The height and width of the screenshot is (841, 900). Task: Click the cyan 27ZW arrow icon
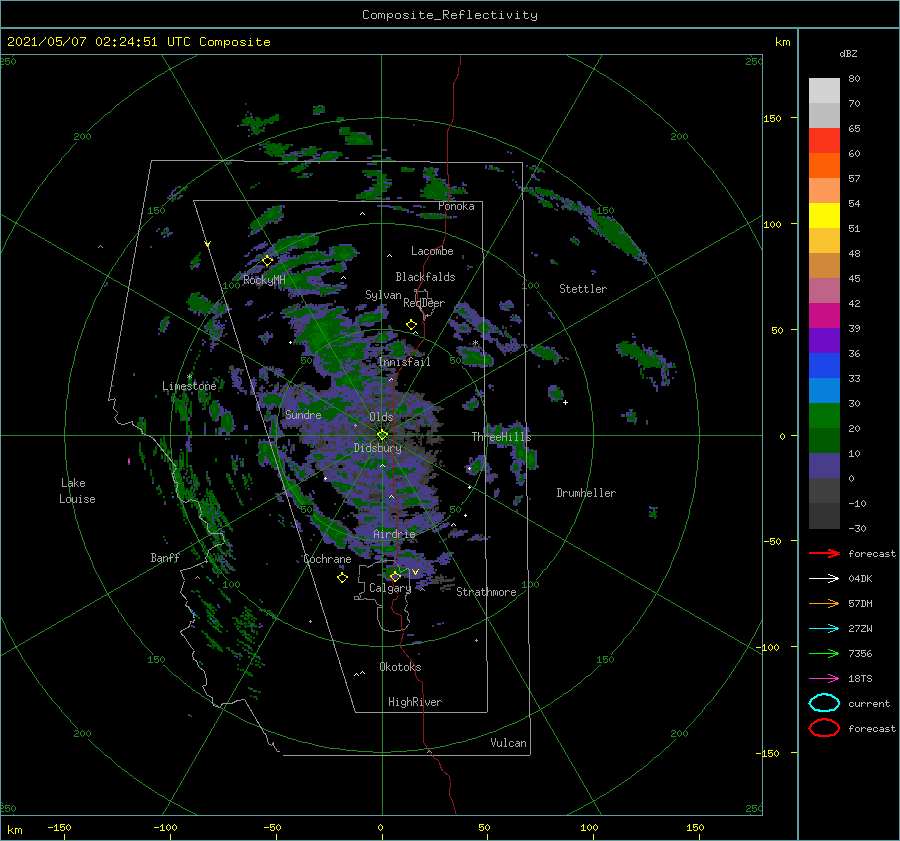(x=824, y=629)
